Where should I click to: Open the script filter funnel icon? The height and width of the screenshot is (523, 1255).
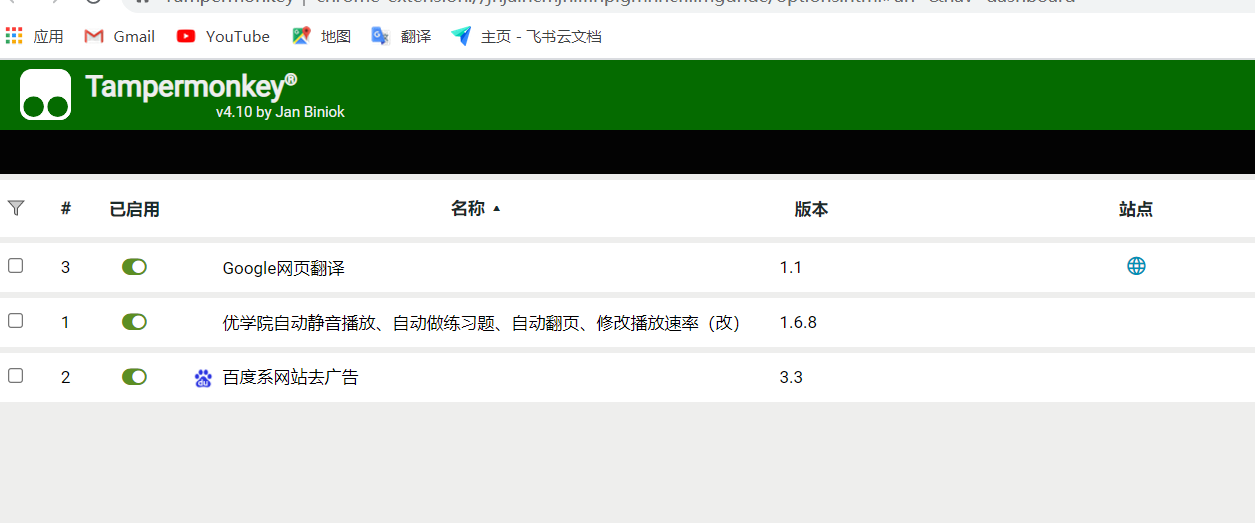[16, 208]
